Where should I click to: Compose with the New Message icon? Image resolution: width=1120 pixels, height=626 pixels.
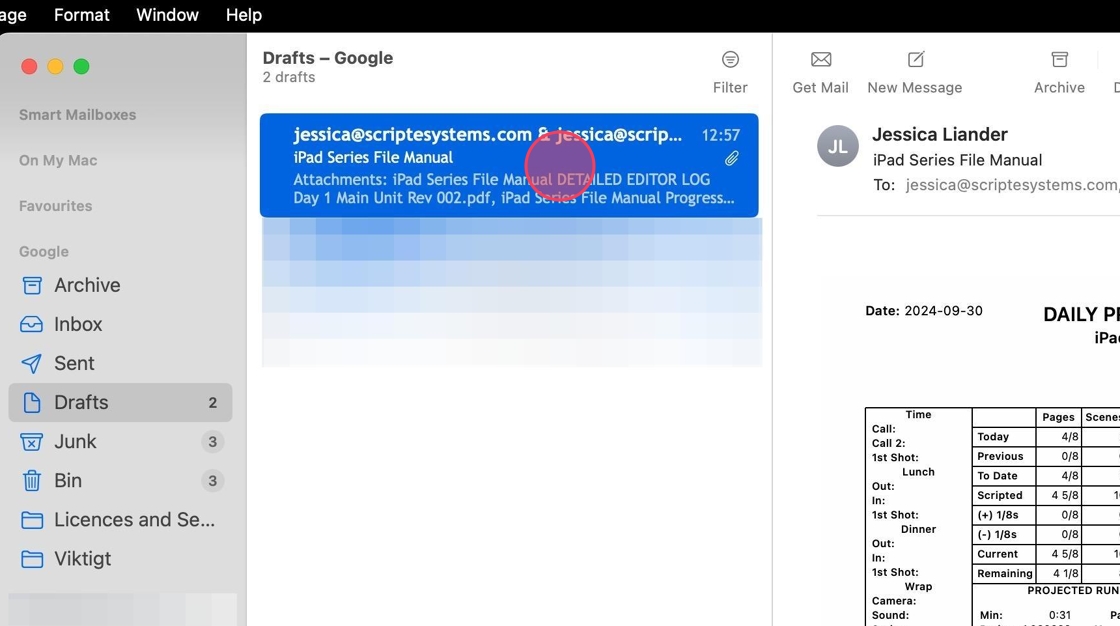[916, 59]
